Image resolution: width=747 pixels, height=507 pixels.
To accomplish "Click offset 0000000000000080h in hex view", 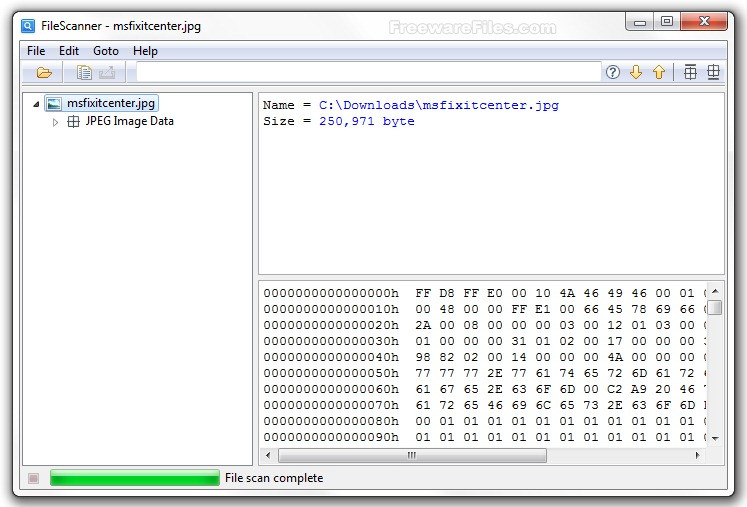I will [x=331, y=421].
